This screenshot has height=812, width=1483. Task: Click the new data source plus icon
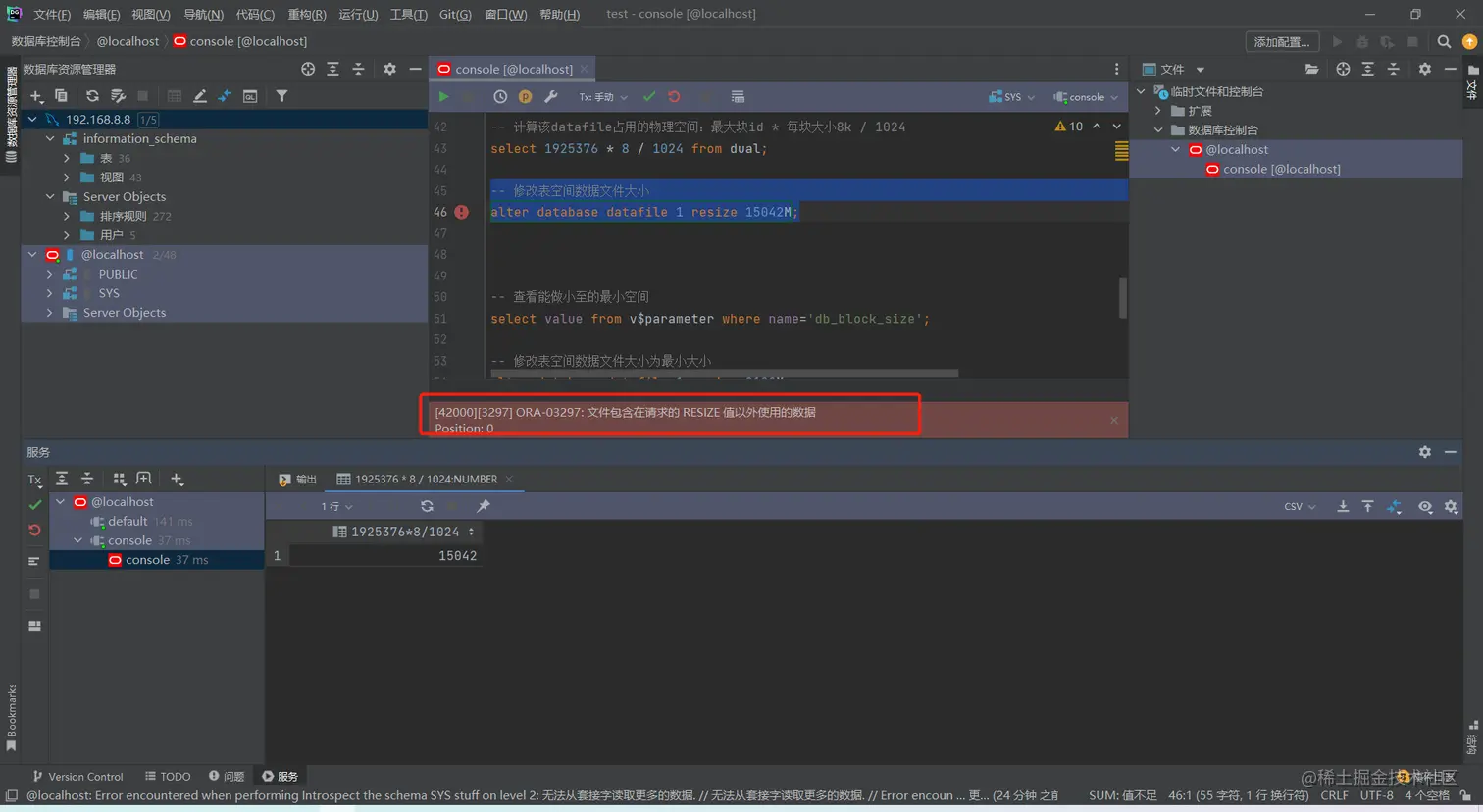pos(36,96)
